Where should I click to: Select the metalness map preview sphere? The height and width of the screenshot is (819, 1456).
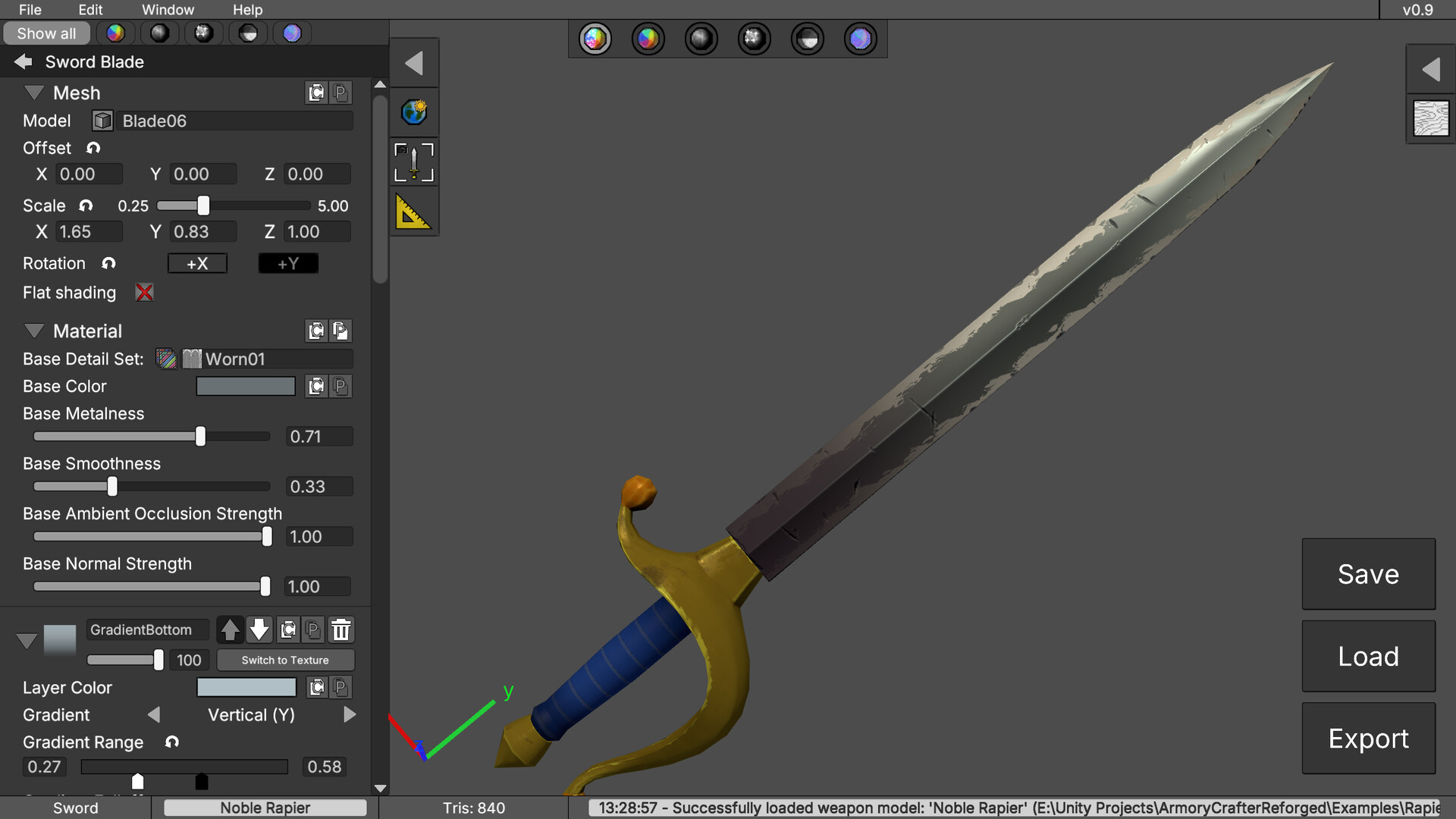point(701,39)
